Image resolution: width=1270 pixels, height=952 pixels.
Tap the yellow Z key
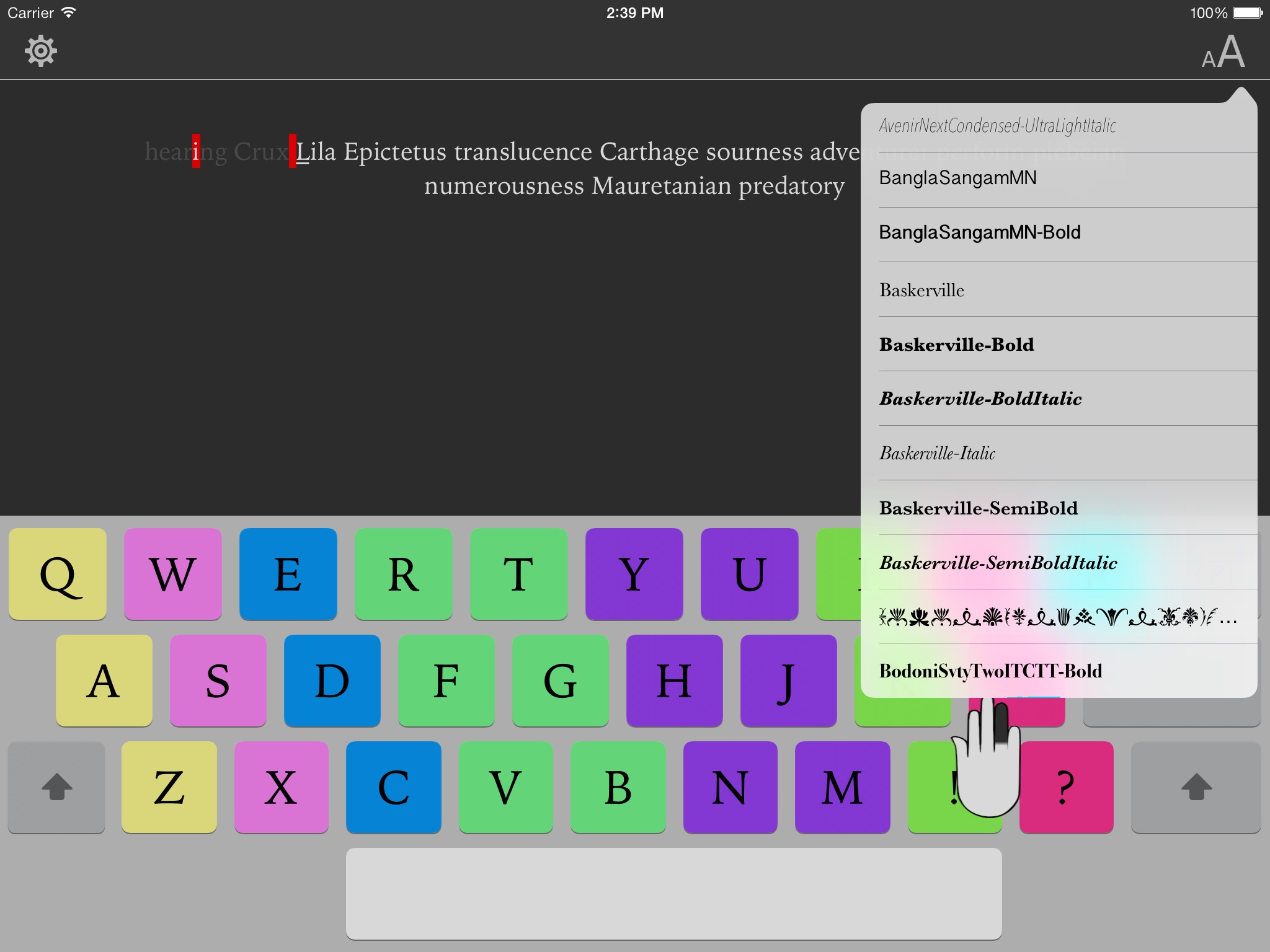(x=169, y=787)
